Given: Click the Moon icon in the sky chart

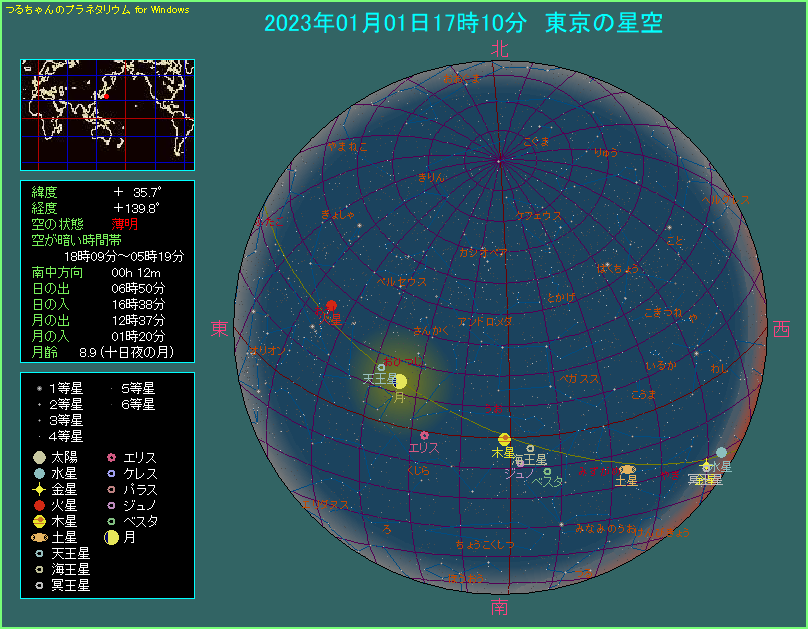Looking at the screenshot, I should (400, 381).
